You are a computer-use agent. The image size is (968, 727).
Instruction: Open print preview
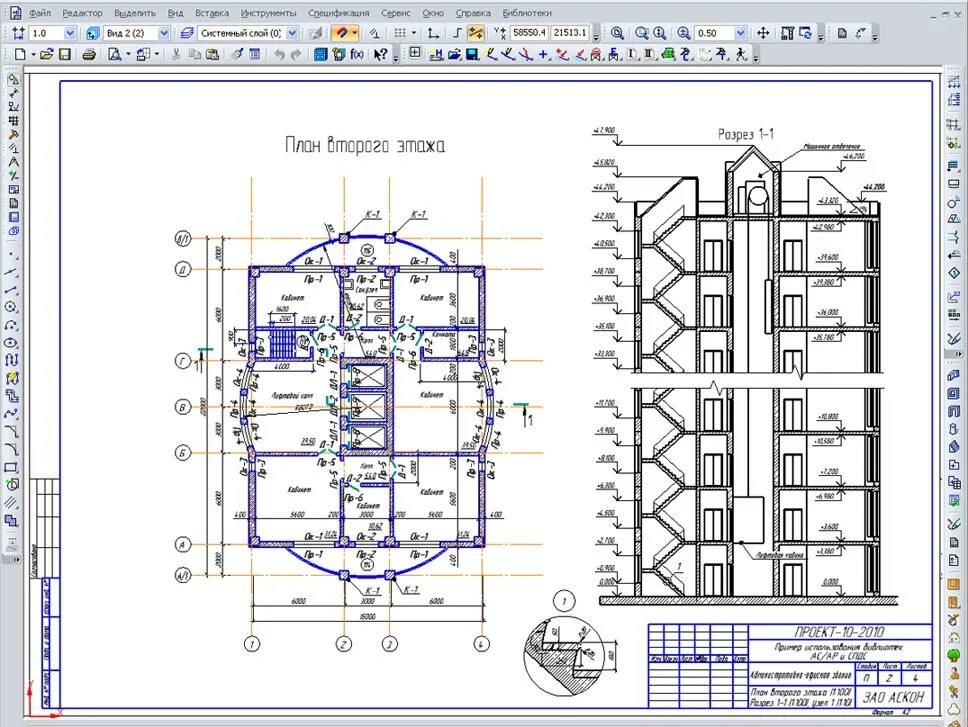coord(115,54)
